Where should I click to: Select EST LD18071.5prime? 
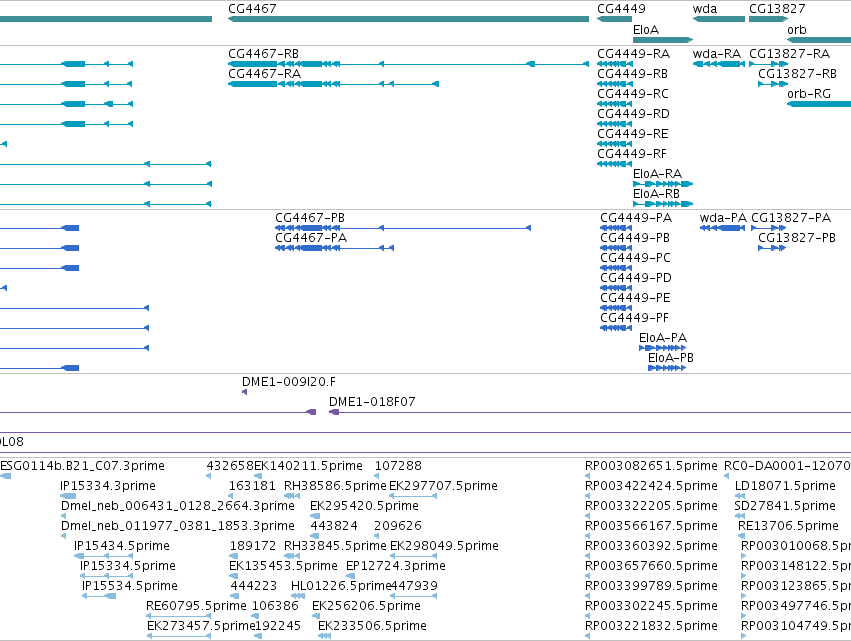(740, 496)
